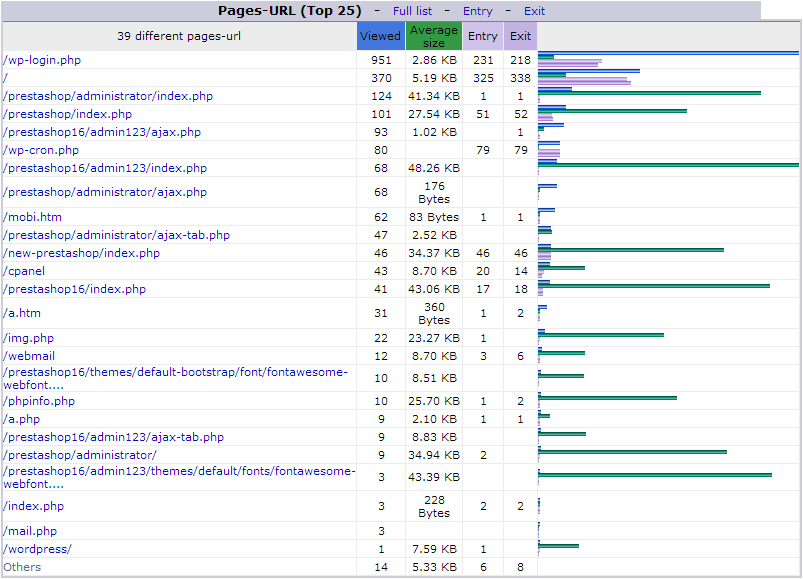
Task: Click the blue Viewed column header
Action: (380, 36)
